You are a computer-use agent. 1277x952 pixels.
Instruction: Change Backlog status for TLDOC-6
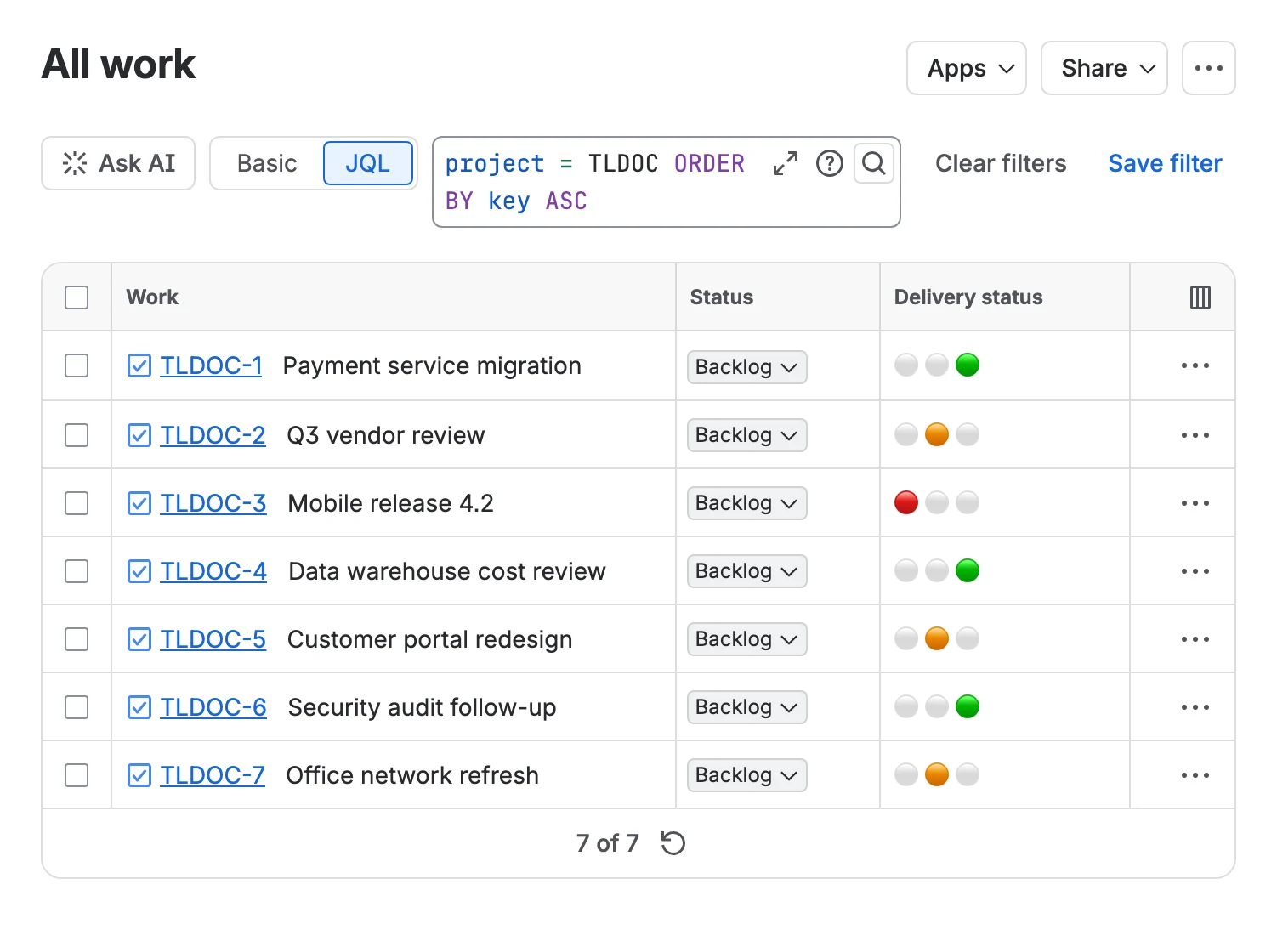click(747, 707)
